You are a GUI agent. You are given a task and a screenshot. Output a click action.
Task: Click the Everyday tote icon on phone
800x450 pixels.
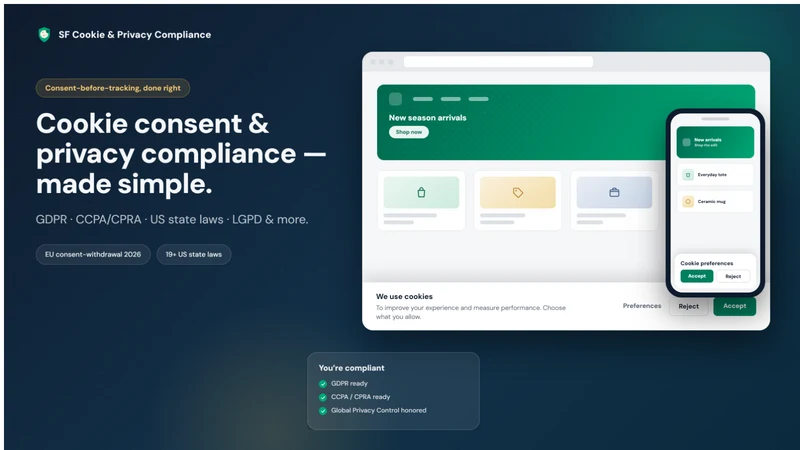pyautogui.click(x=688, y=175)
